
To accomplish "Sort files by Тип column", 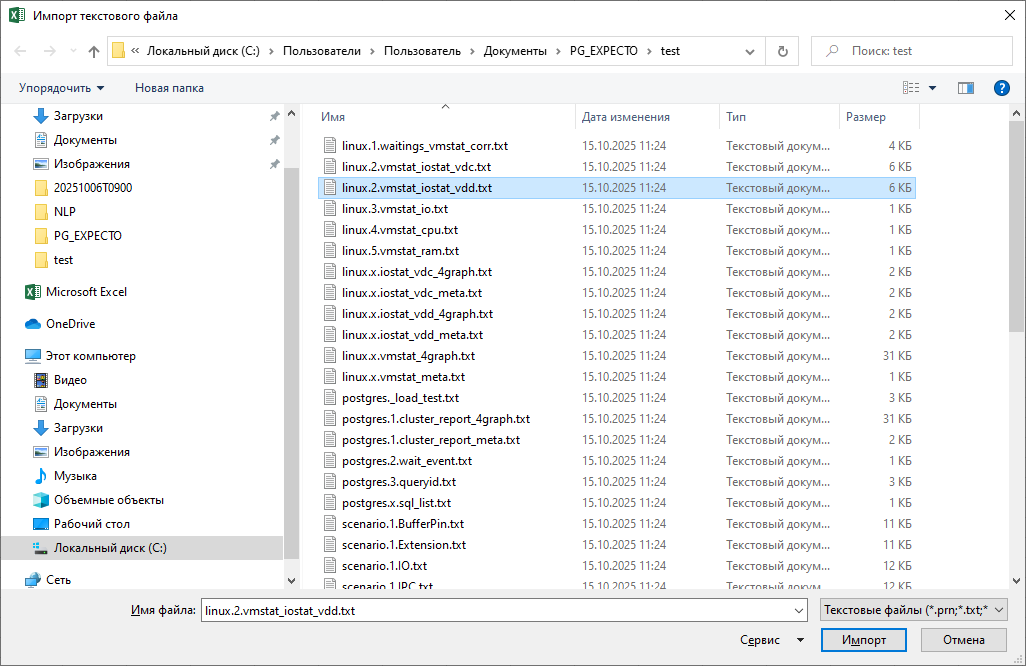I will pyautogui.click(x=735, y=117).
